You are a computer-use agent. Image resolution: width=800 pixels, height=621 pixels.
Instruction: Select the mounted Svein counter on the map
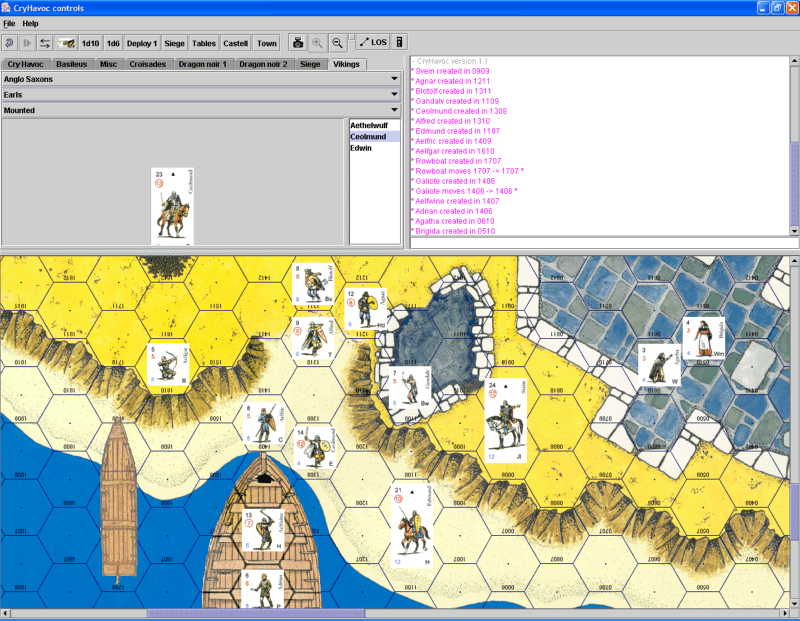click(x=506, y=420)
